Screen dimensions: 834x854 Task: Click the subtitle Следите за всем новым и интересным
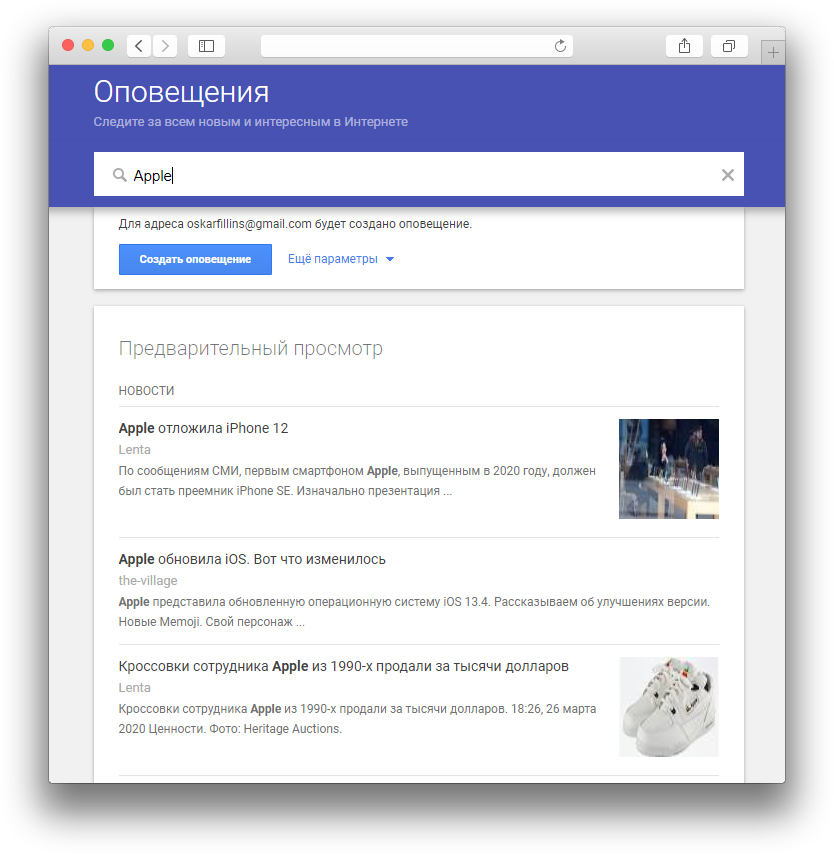[251, 121]
